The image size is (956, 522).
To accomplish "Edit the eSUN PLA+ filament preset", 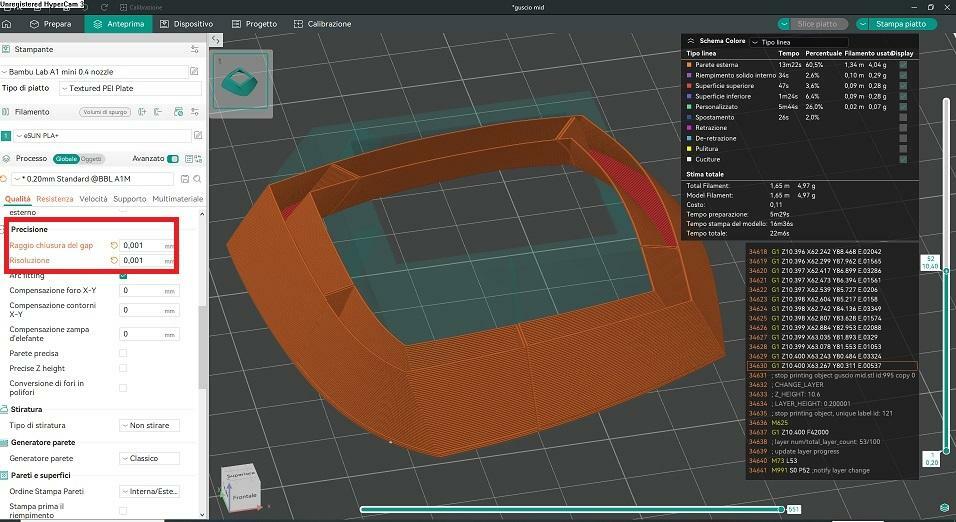I will 198,135.
